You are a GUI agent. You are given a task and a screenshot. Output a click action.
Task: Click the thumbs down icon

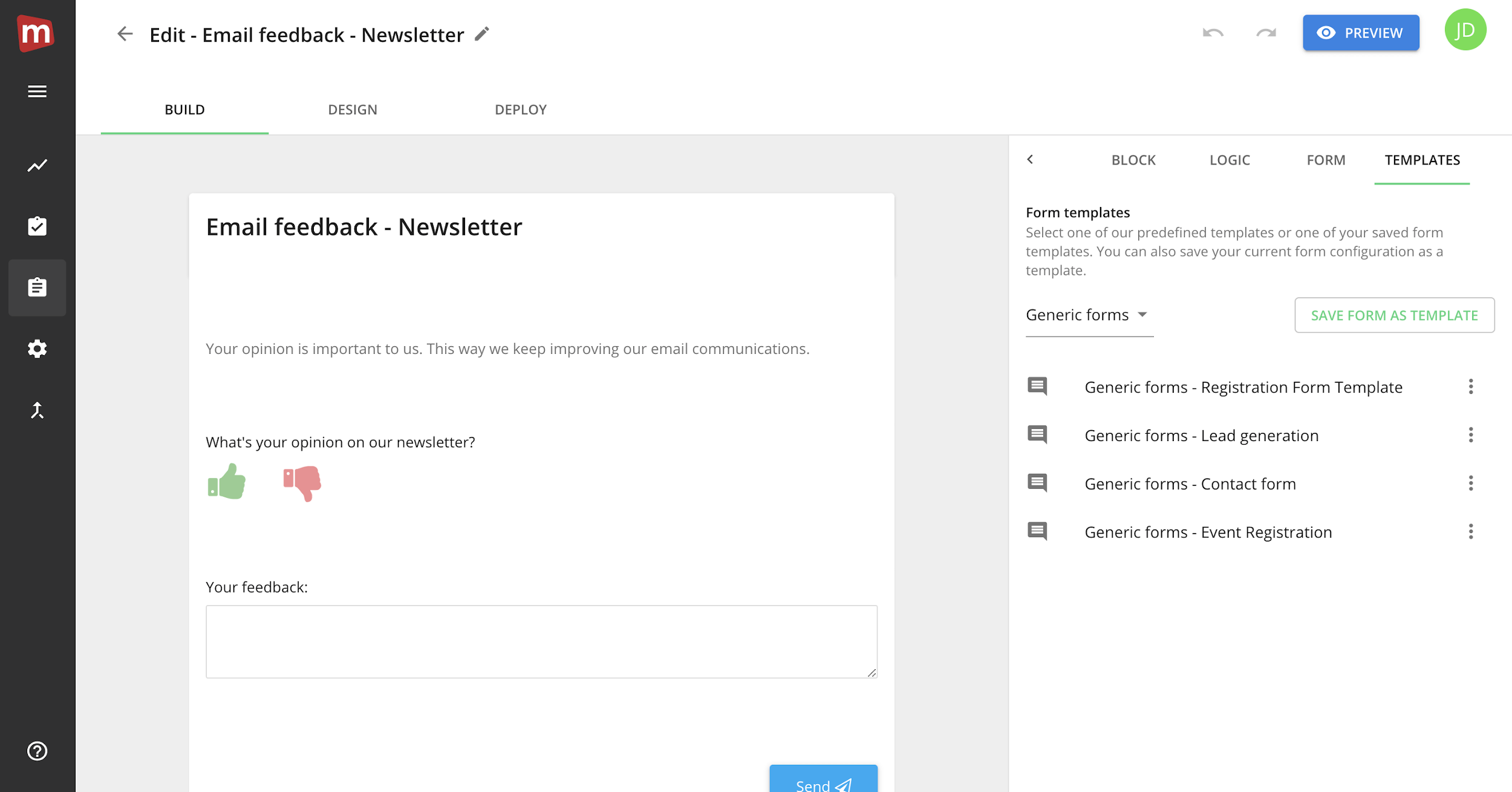(x=302, y=480)
